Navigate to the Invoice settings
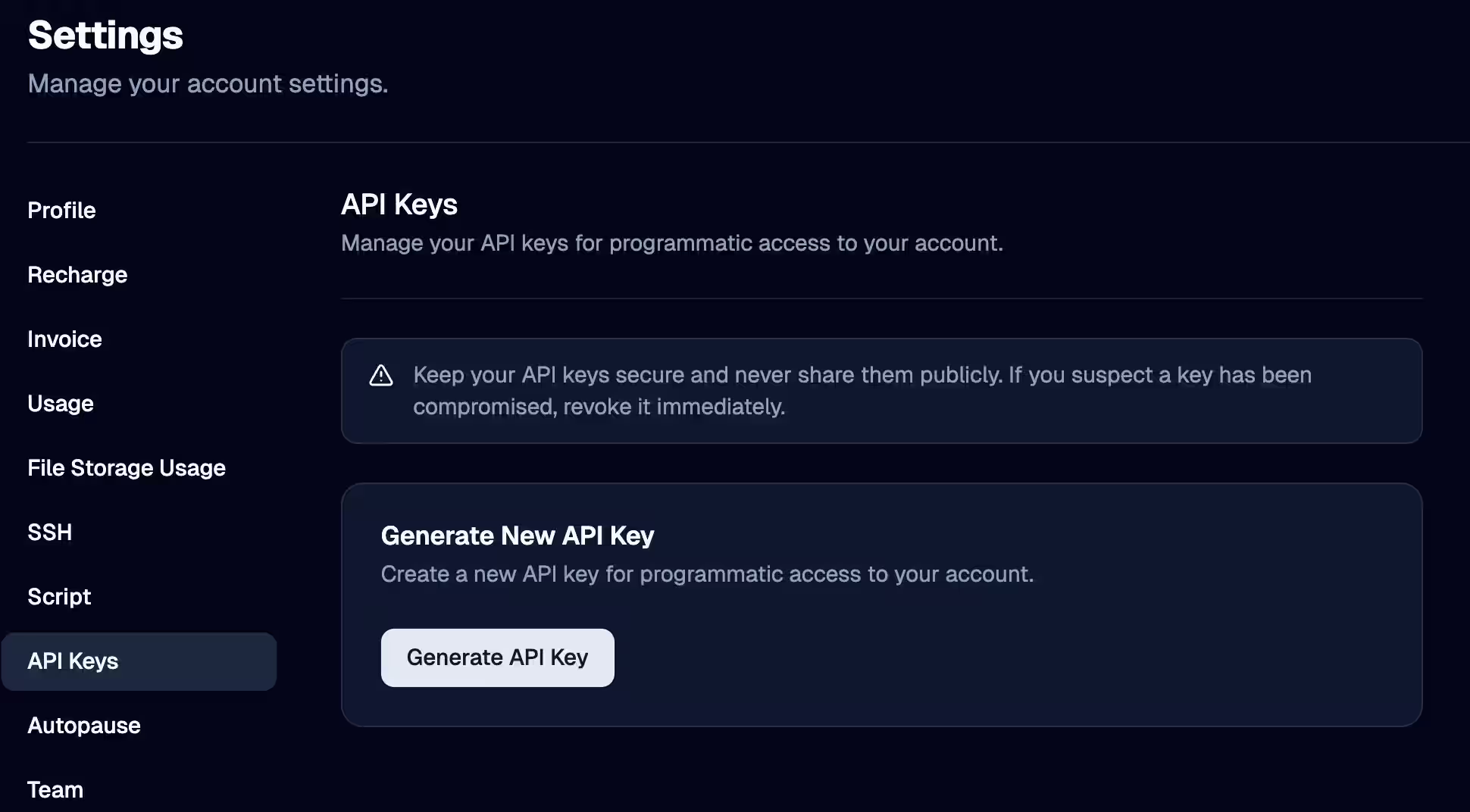Image resolution: width=1470 pixels, height=812 pixels. (64, 339)
